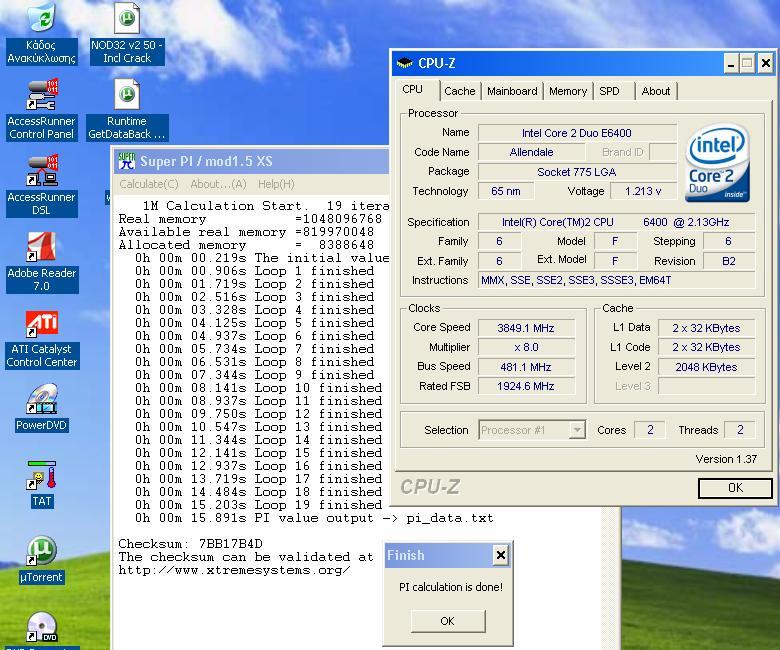
Task: Click the Allocated memory line in Super PI
Action: point(246,245)
